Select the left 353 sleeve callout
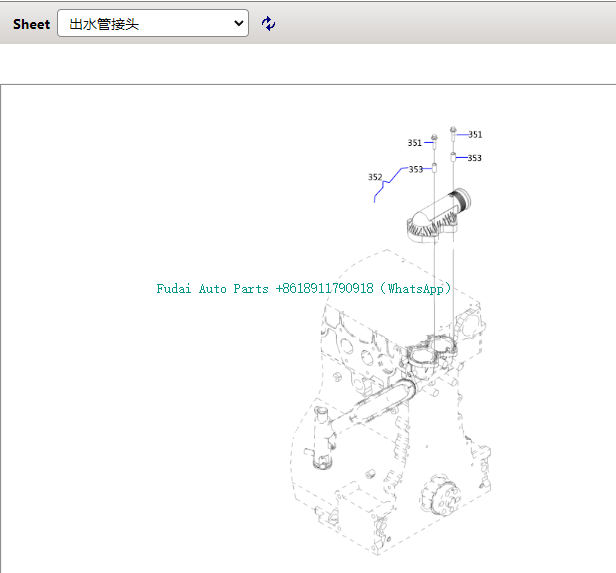Screen dimensions: 616x573 [416, 169]
